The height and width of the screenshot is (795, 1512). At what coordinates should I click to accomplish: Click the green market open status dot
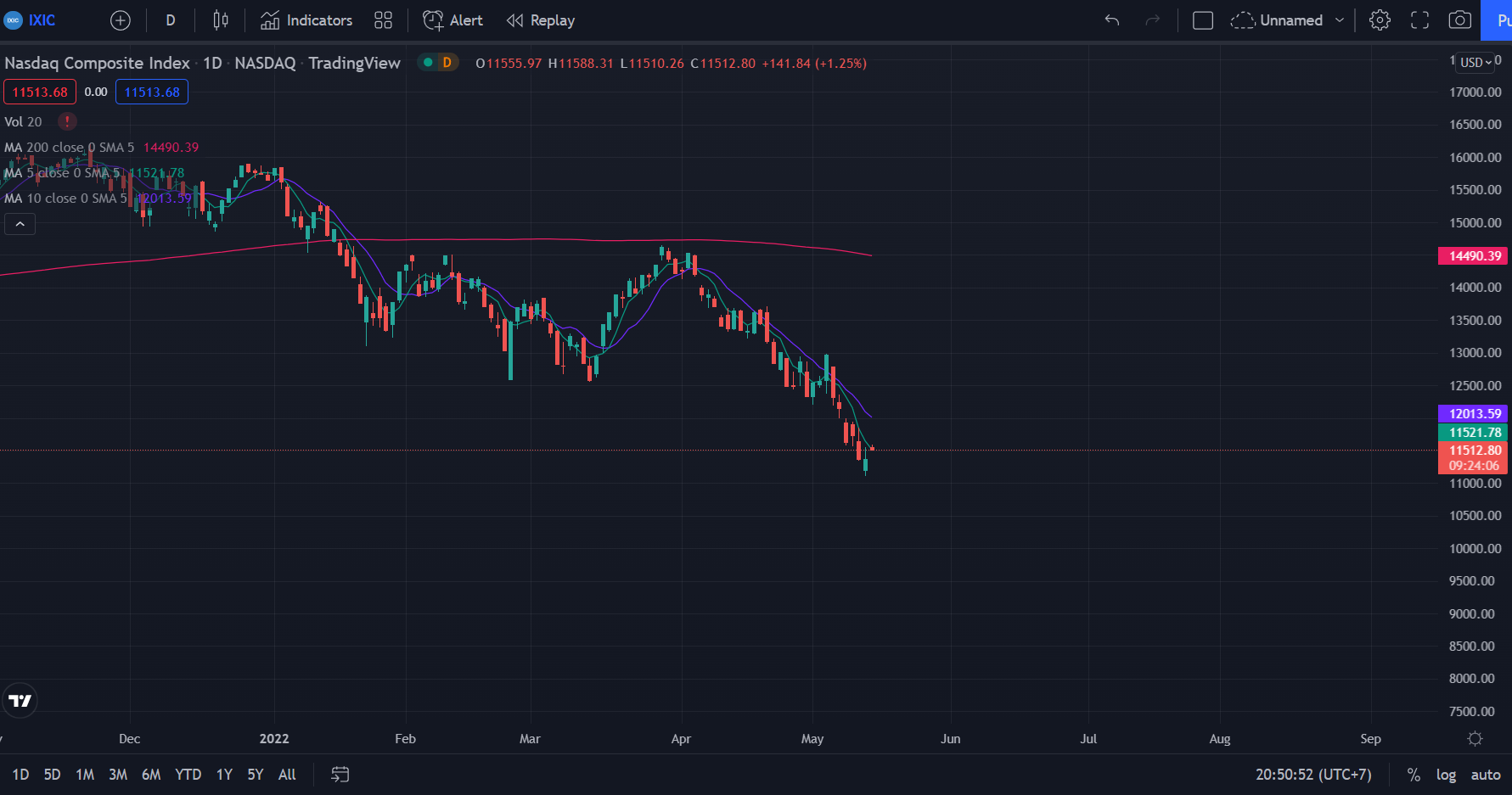click(428, 62)
